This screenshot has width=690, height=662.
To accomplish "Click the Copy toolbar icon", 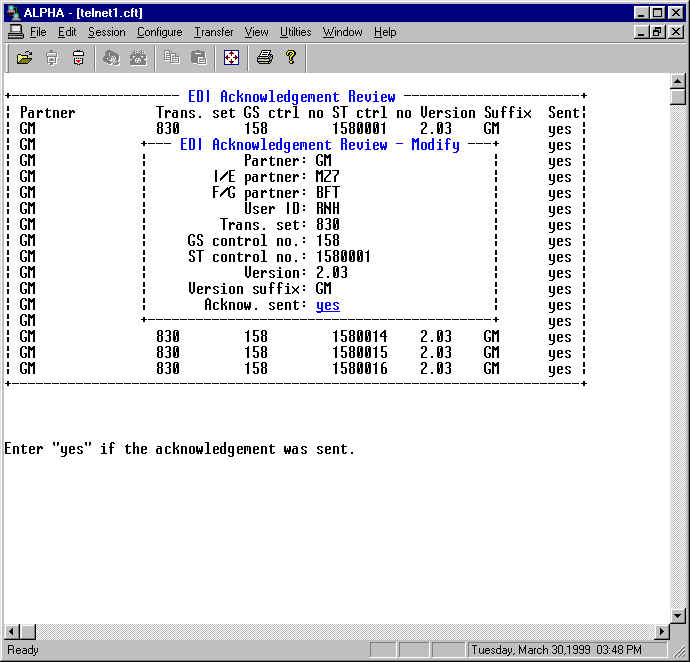I will (x=172, y=58).
